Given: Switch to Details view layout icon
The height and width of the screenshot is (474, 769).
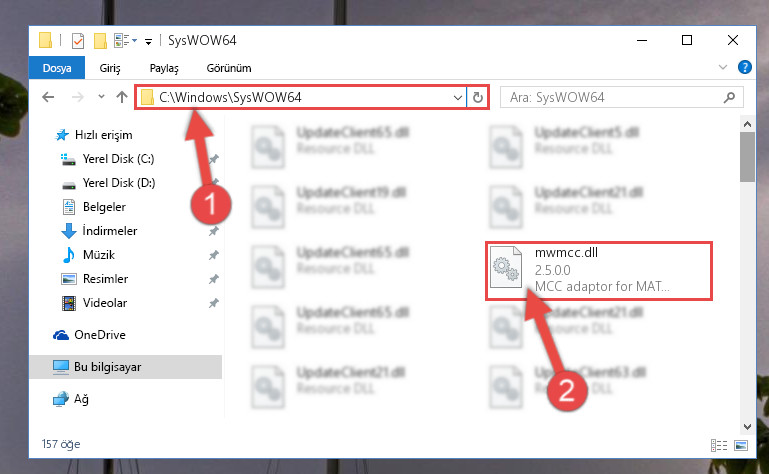Looking at the screenshot, I should (719, 445).
